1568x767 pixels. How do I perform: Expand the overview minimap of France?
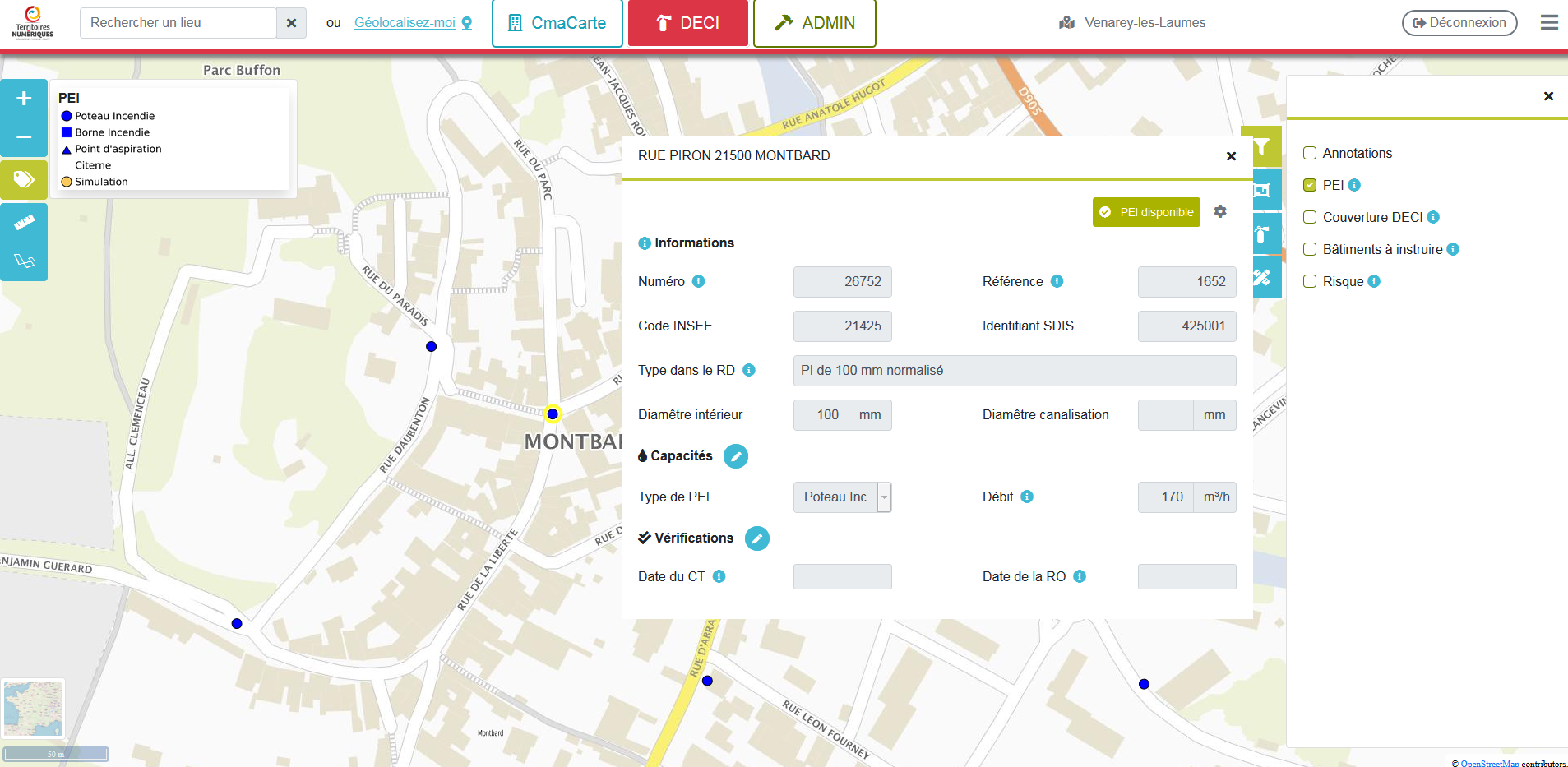click(x=33, y=708)
